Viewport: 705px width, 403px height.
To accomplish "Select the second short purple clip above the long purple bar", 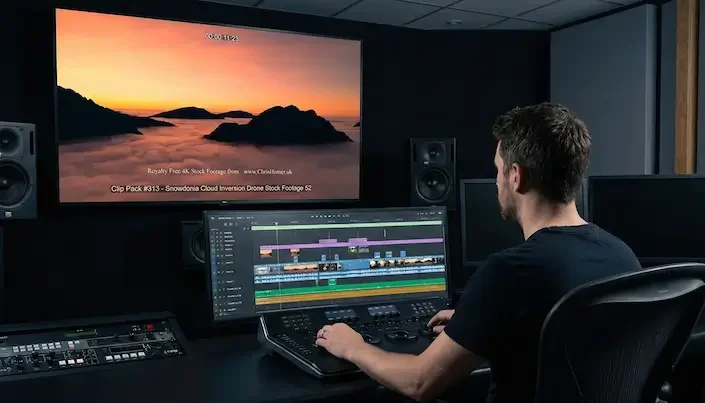I will tap(358, 240).
